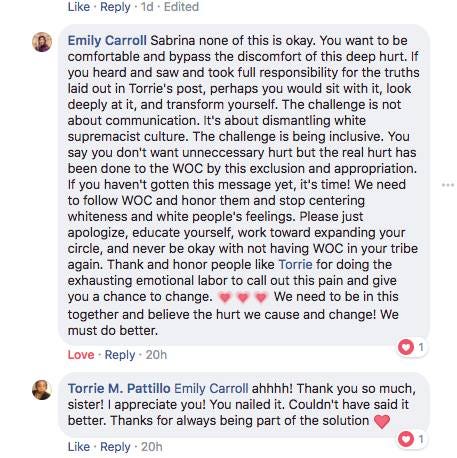Toggle the Love reaction on Emily's comment
The image size is (457, 458).
[81, 355]
